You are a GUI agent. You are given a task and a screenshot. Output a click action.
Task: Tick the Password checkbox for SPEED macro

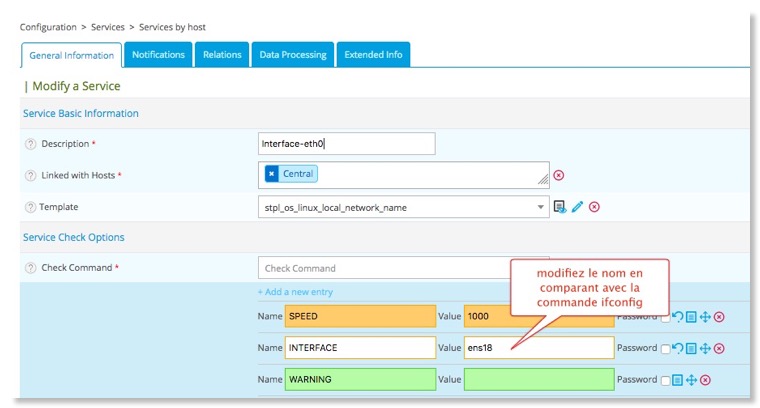click(665, 317)
